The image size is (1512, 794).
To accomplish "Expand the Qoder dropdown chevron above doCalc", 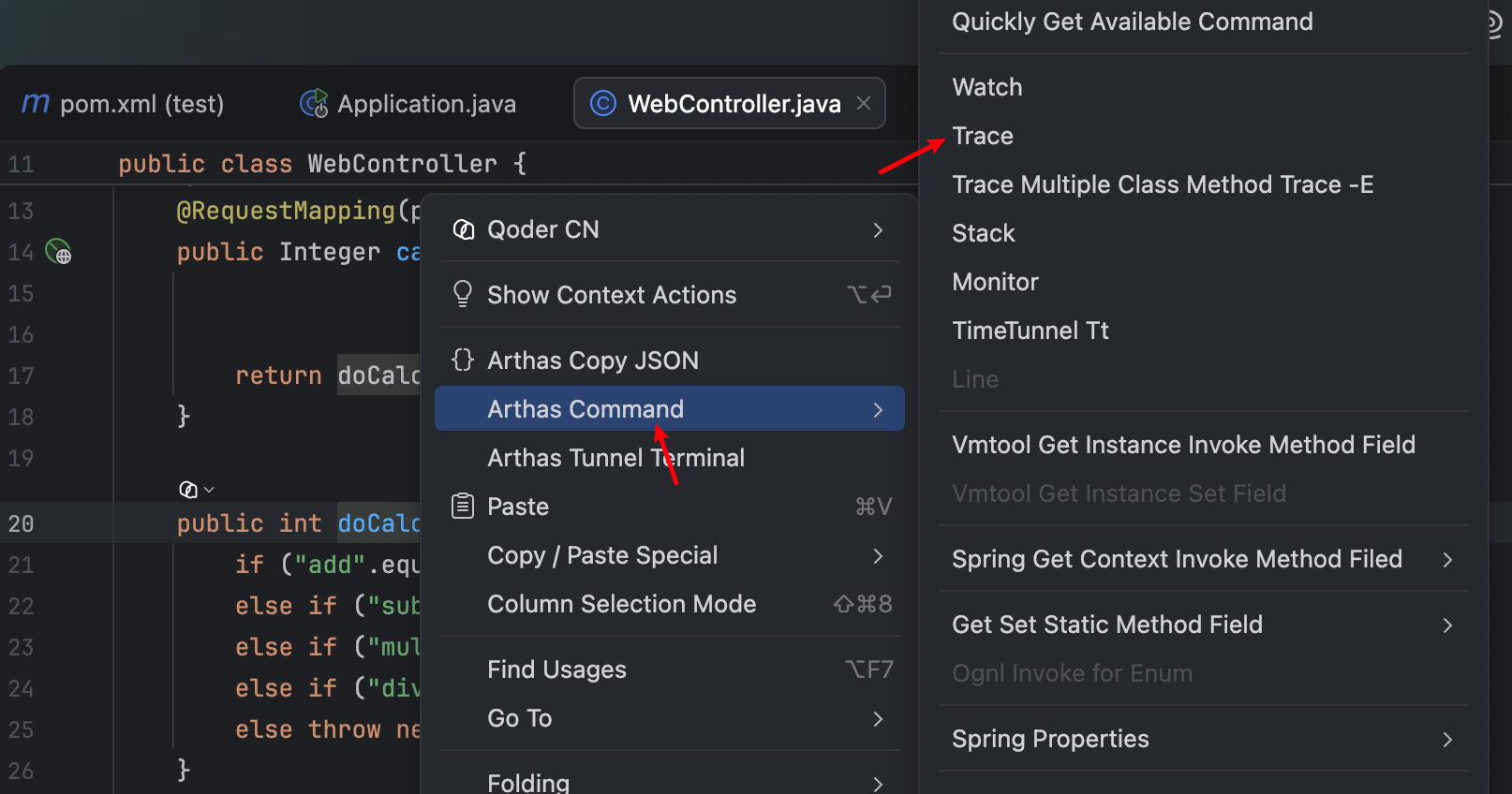I will point(209,490).
